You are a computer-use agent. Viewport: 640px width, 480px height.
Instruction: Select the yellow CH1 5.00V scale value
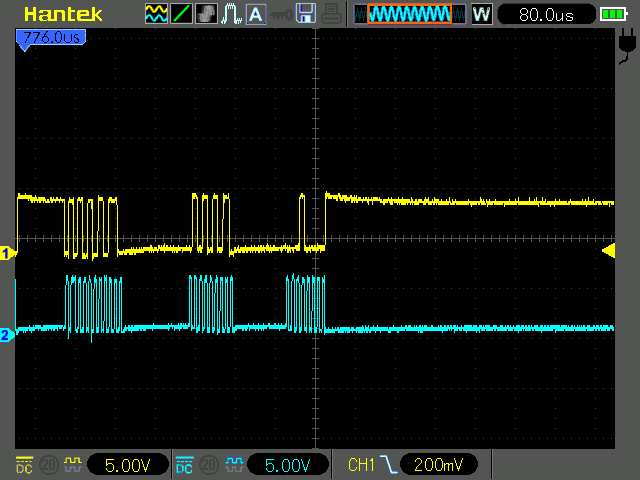click(x=128, y=465)
